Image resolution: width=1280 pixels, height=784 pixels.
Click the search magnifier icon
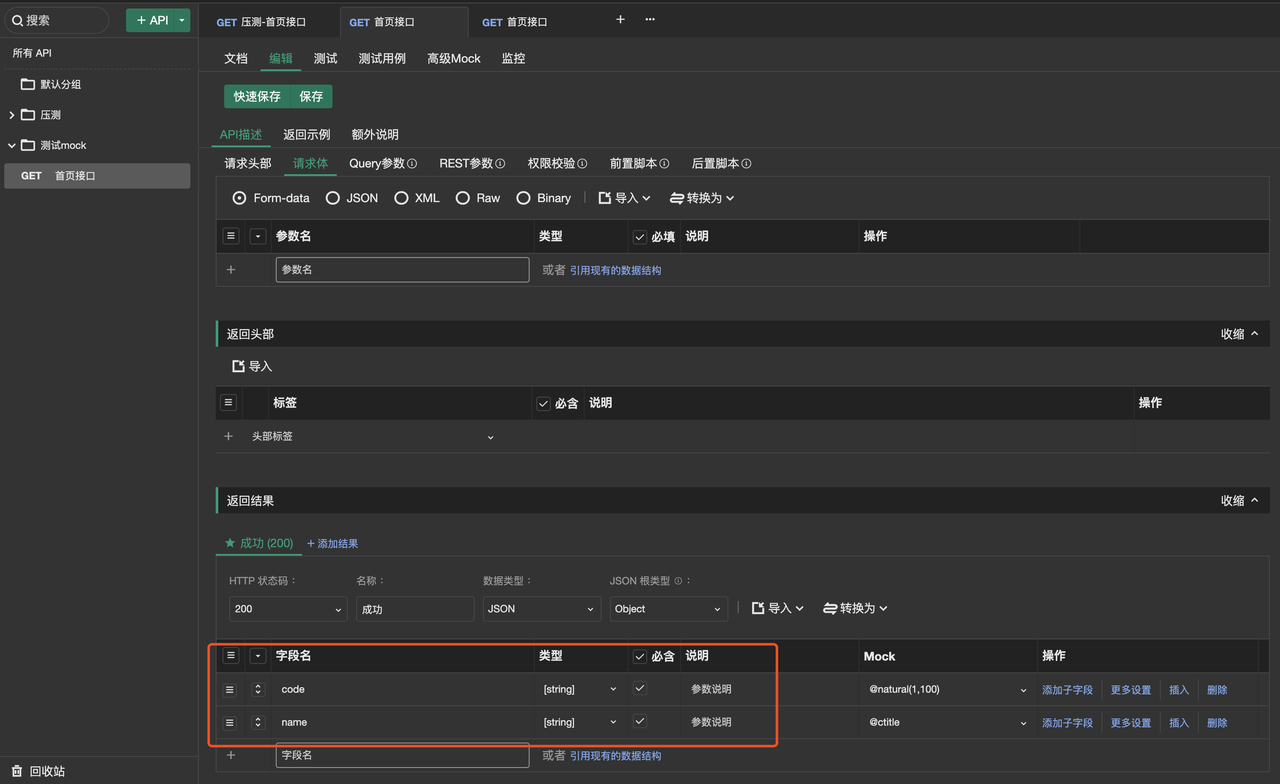point(17,20)
